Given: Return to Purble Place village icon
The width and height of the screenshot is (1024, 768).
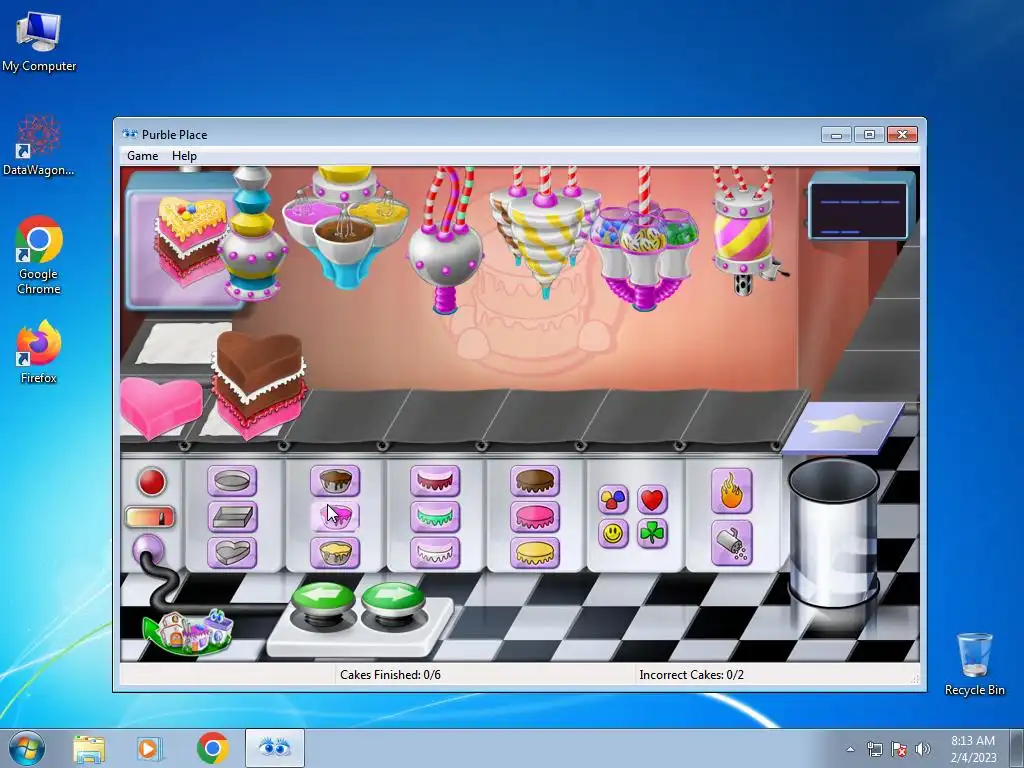Looking at the screenshot, I should click(x=189, y=631).
